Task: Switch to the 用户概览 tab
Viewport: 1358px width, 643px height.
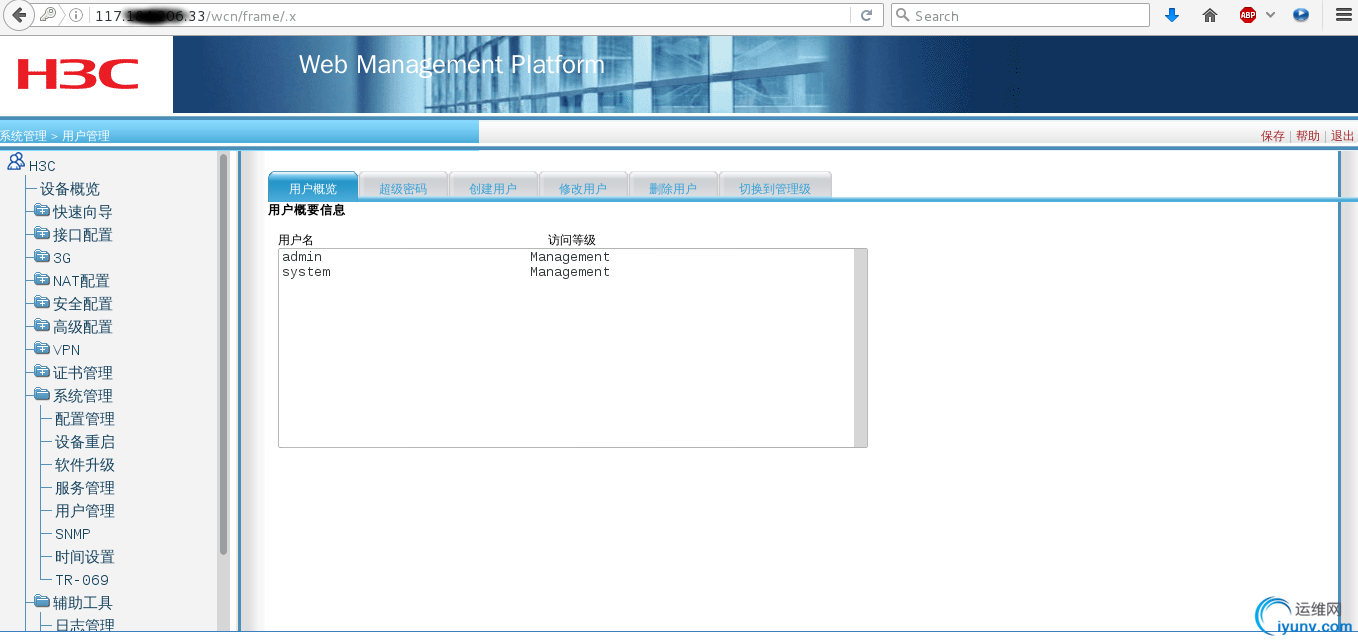Action: pyautogui.click(x=313, y=188)
